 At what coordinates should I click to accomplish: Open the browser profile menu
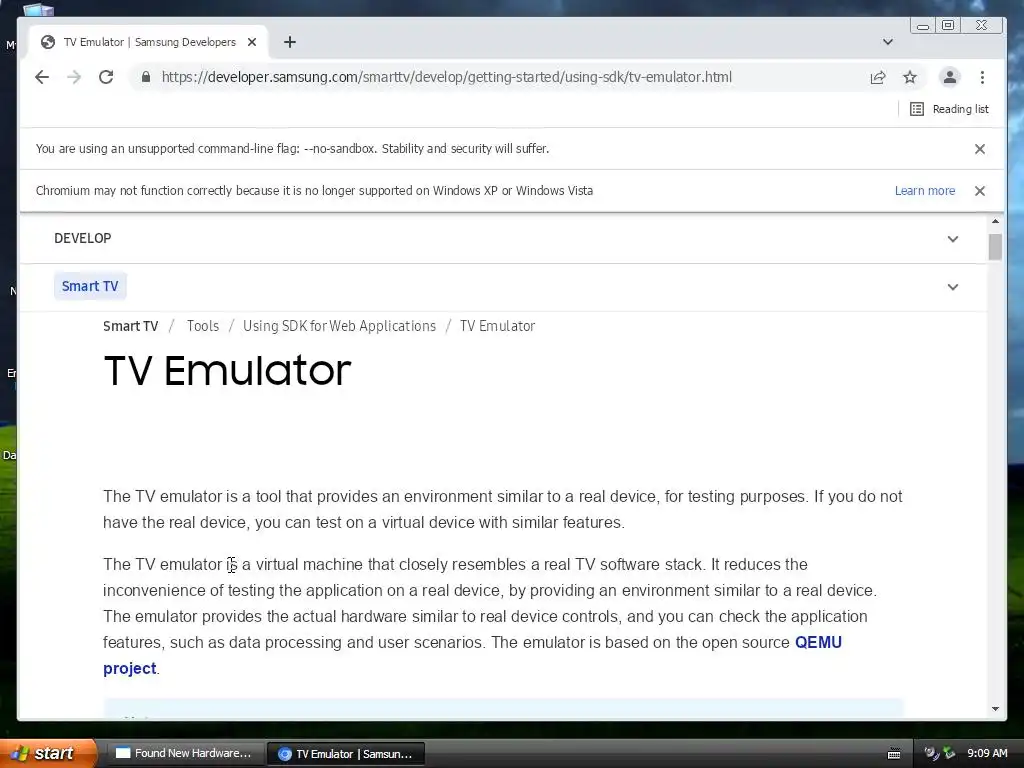[x=950, y=77]
